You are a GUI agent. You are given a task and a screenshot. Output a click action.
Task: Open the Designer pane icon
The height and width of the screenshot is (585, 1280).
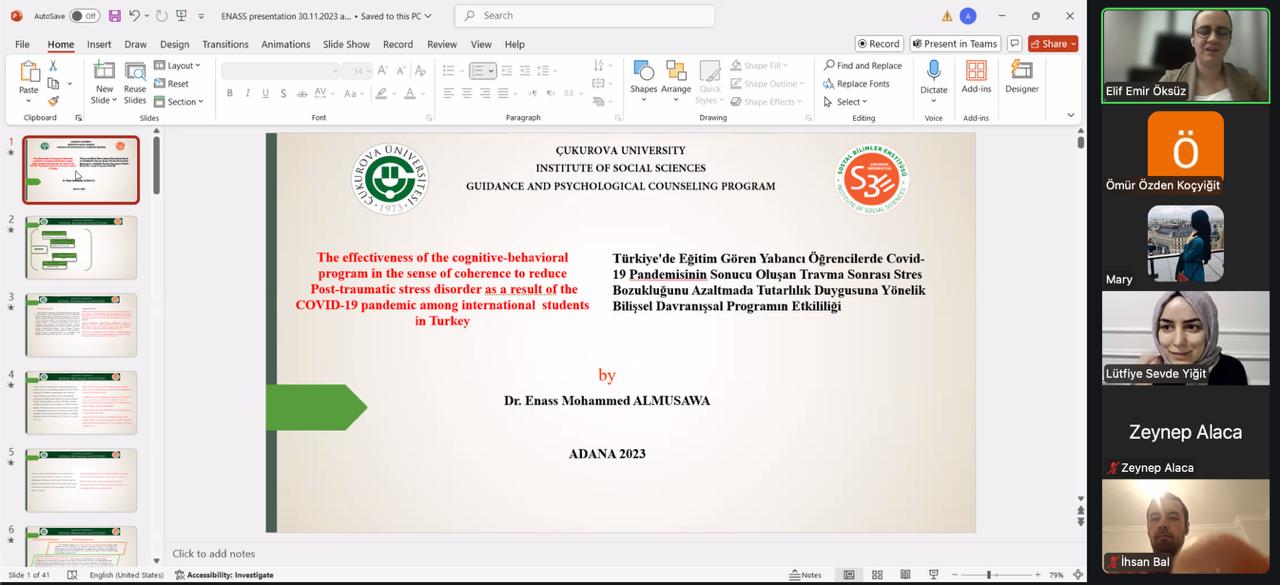[1021, 71]
